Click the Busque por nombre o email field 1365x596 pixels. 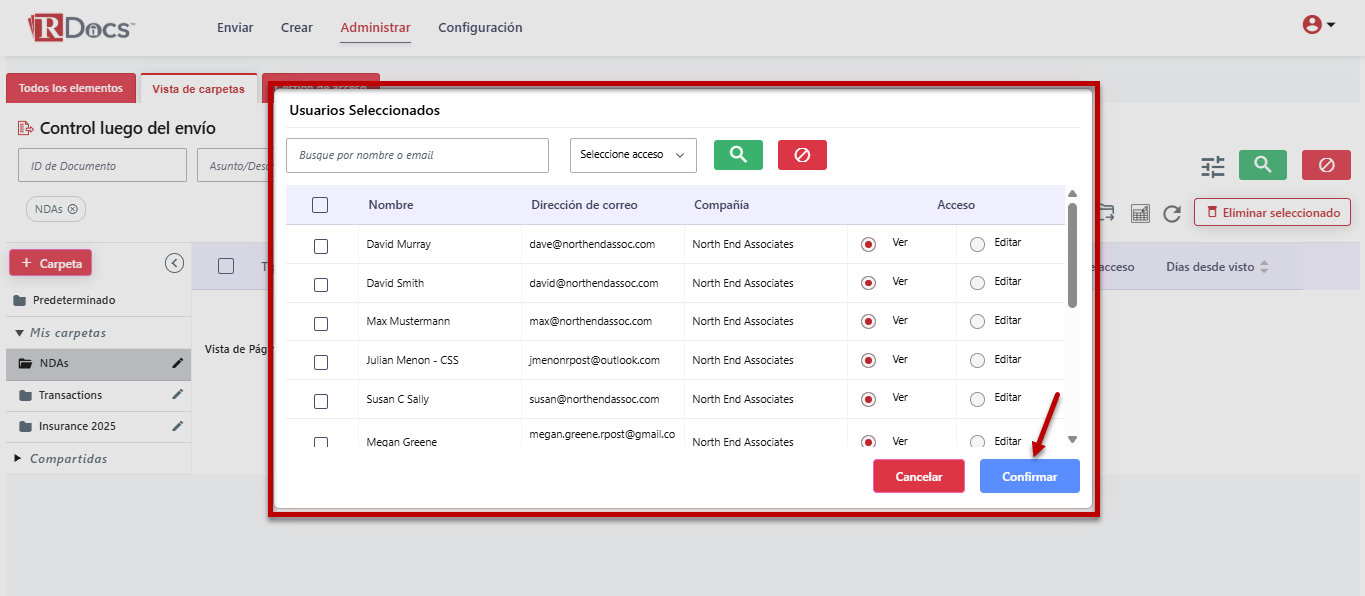click(x=417, y=155)
